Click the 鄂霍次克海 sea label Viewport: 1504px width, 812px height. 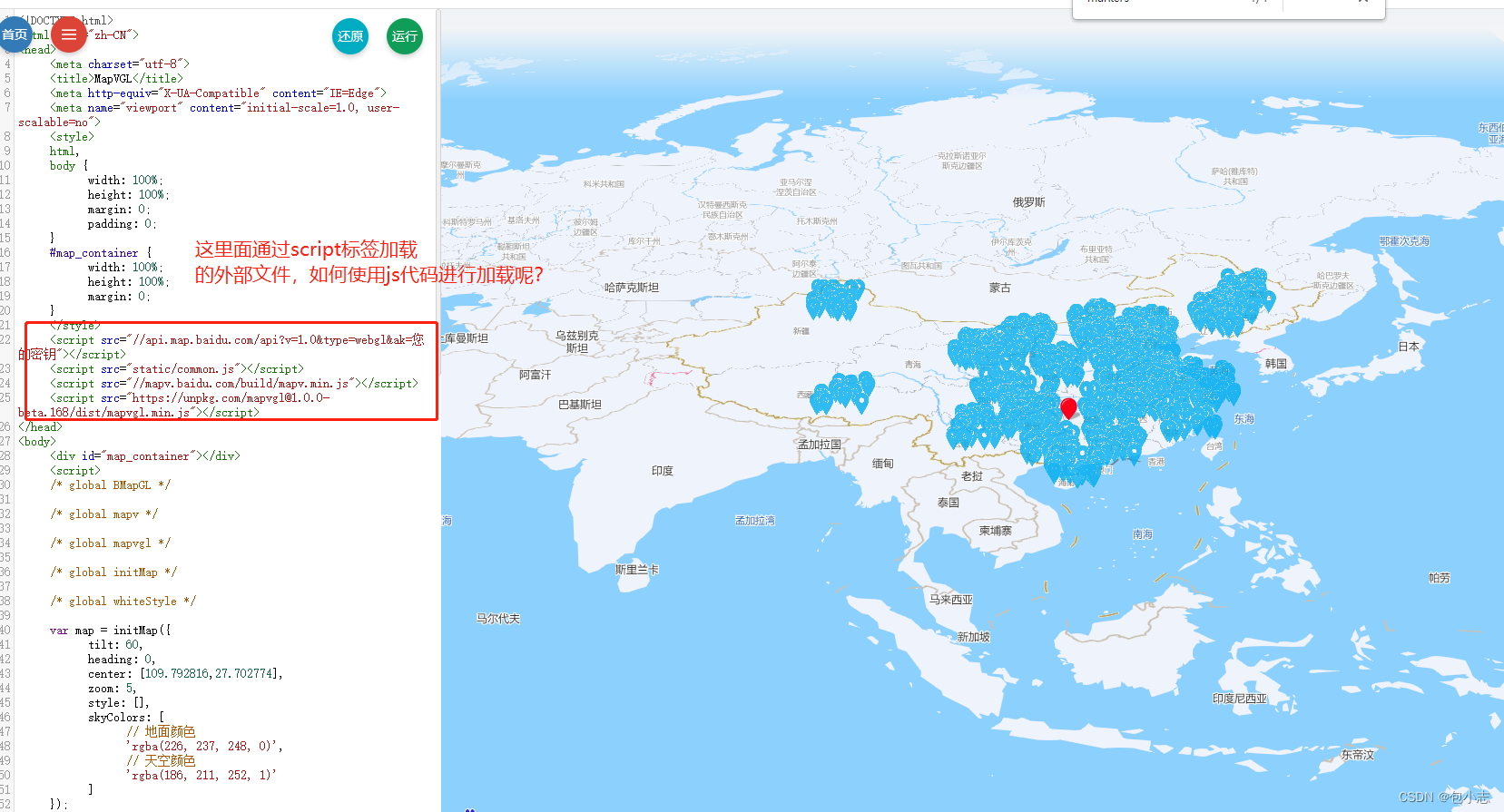click(1404, 241)
